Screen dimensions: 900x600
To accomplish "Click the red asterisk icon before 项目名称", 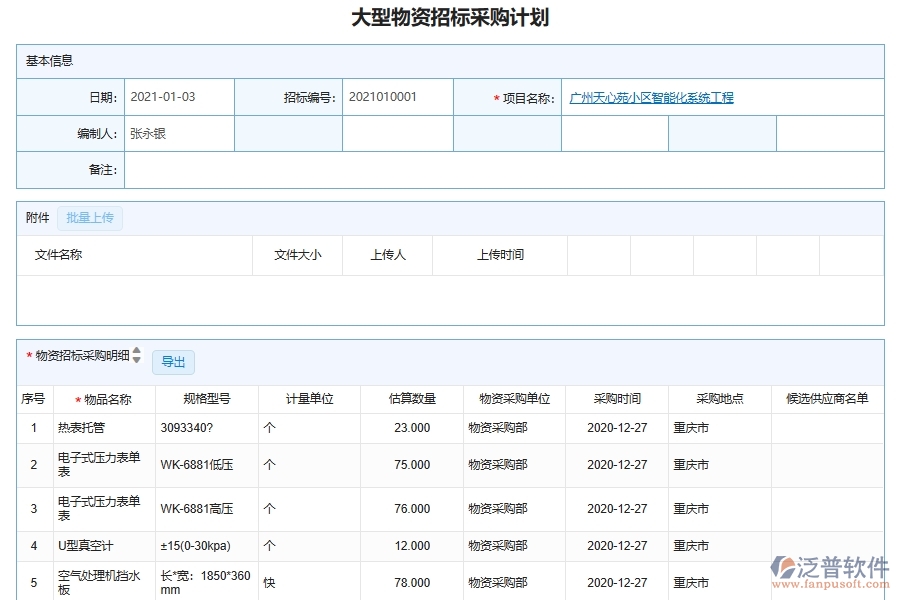I will pos(494,97).
